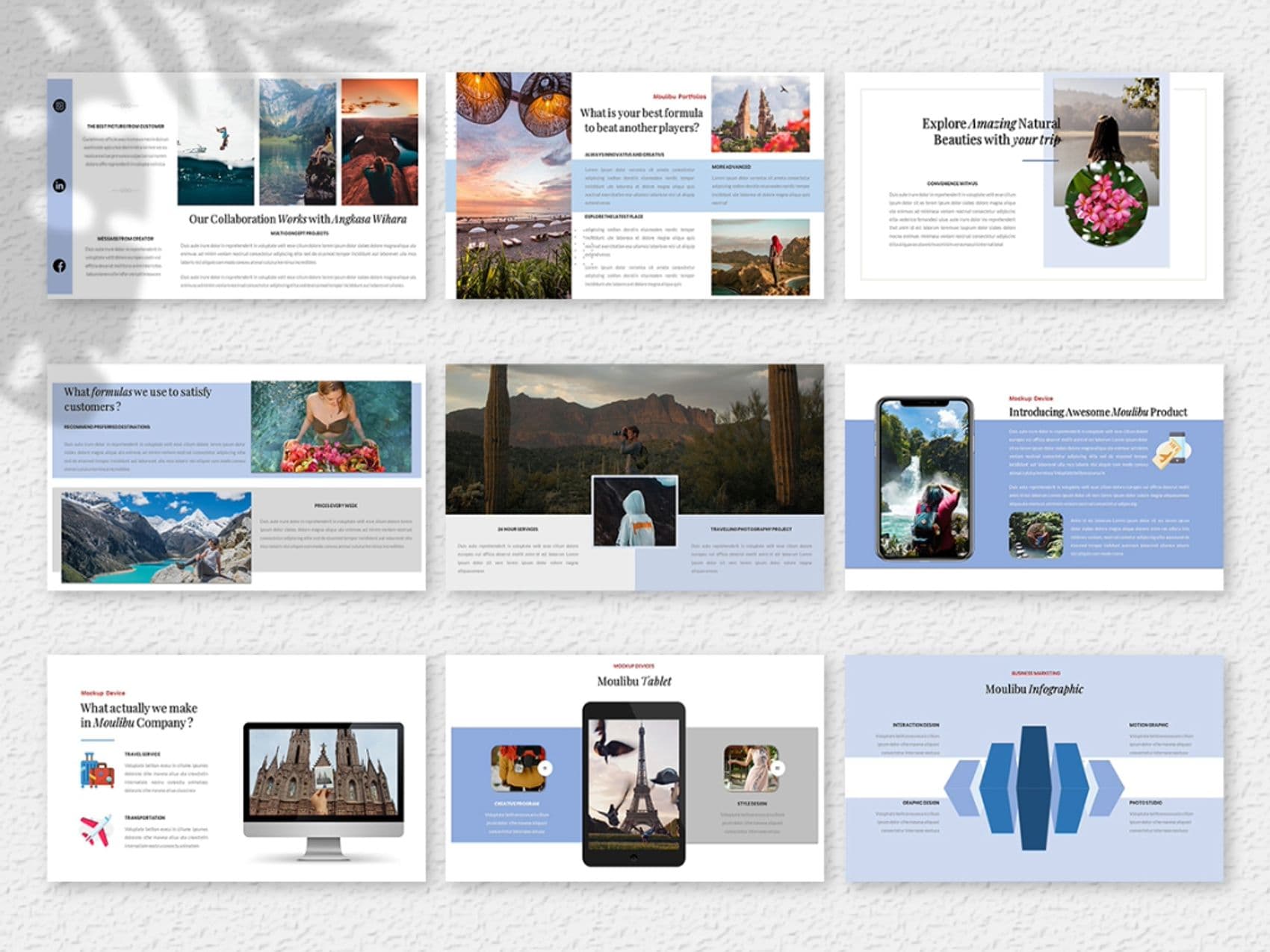This screenshot has width=1270, height=952.
Task: Select the black tablet mockup with Eiffel Tower
Action: pos(634,784)
